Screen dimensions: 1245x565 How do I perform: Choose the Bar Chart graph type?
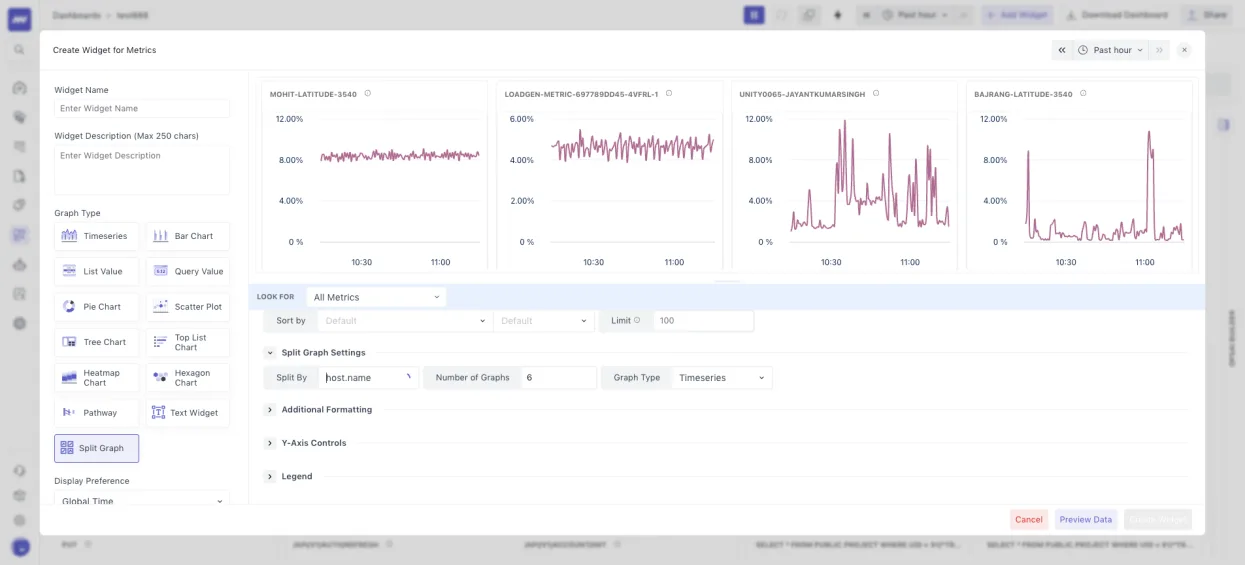pos(188,236)
